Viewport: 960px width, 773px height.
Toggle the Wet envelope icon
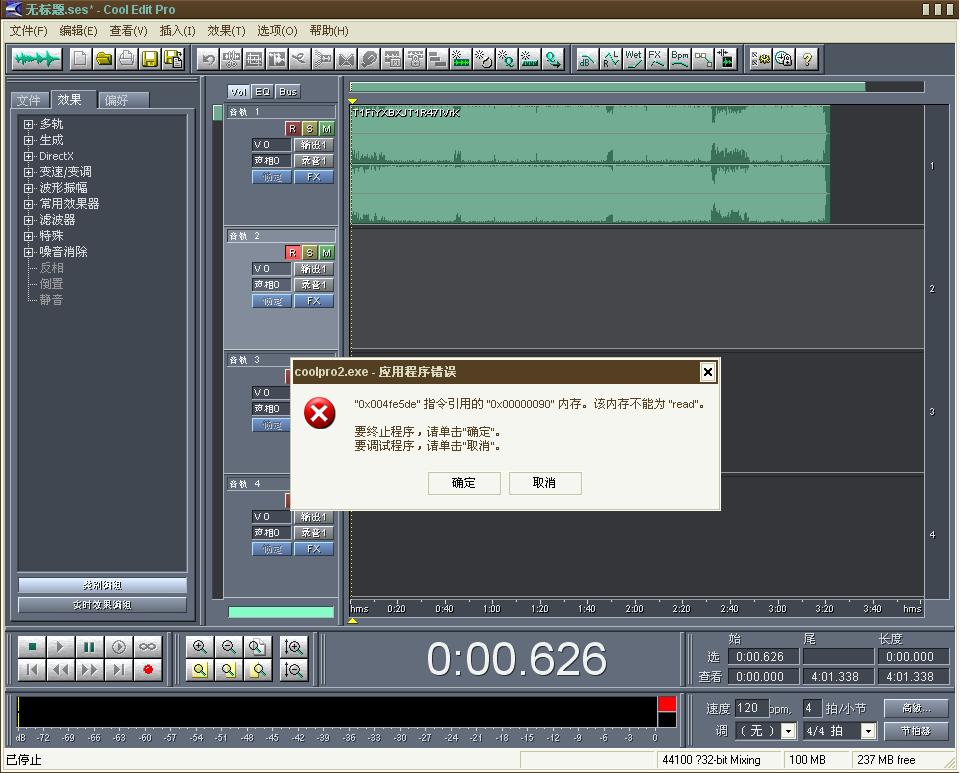tap(634, 59)
